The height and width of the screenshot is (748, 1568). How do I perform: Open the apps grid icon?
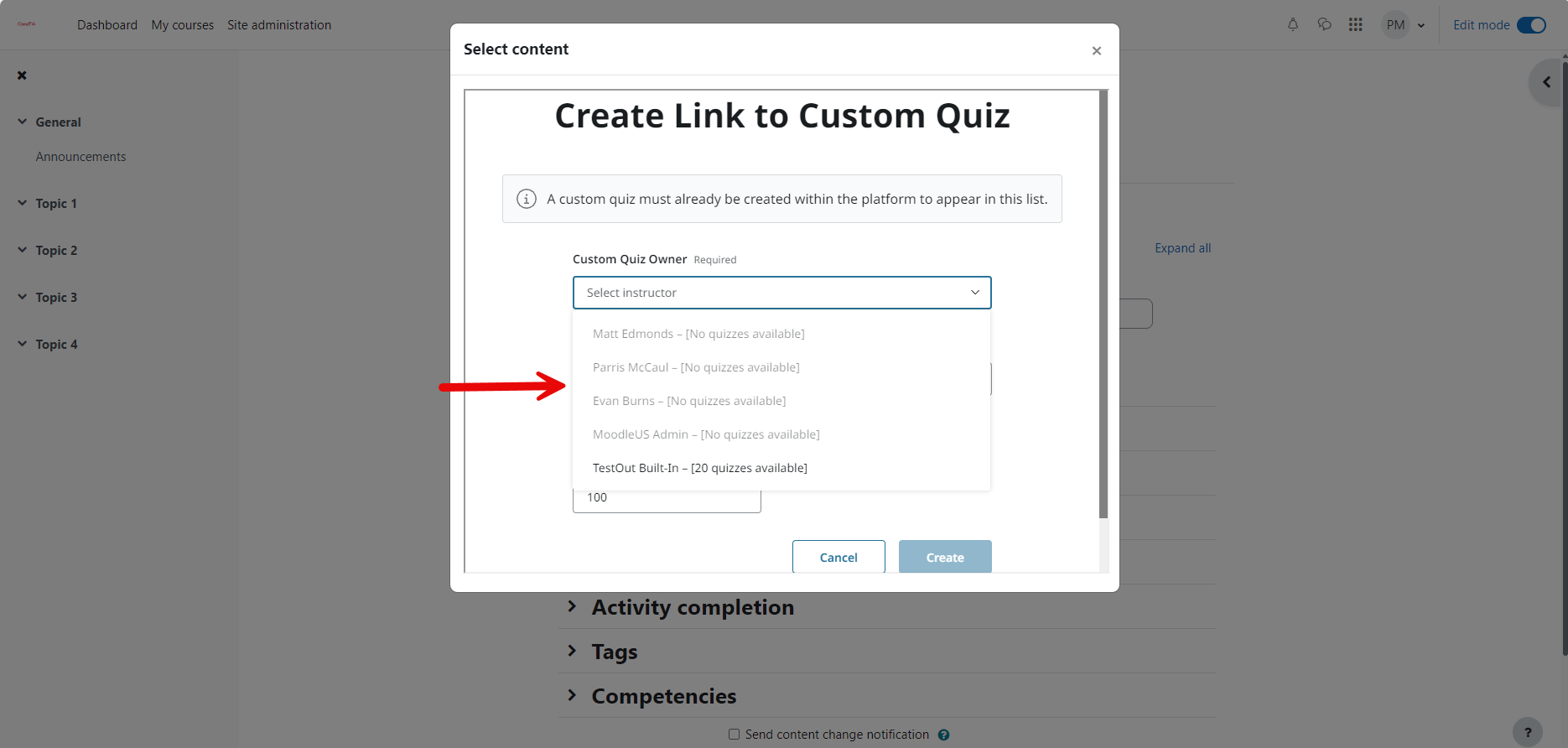coord(1355,25)
